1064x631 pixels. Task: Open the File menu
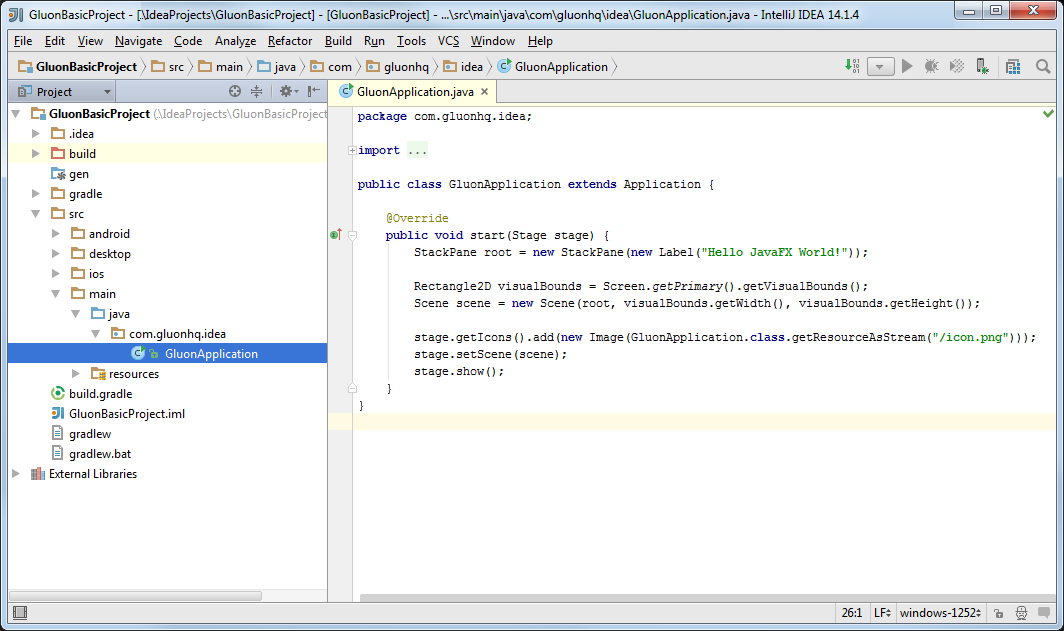[x=23, y=41]
